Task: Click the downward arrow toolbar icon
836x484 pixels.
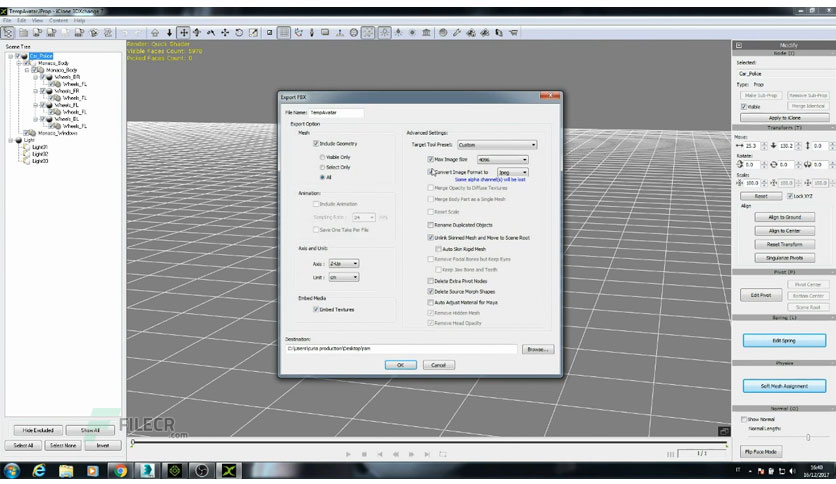Action: point(169,33)
